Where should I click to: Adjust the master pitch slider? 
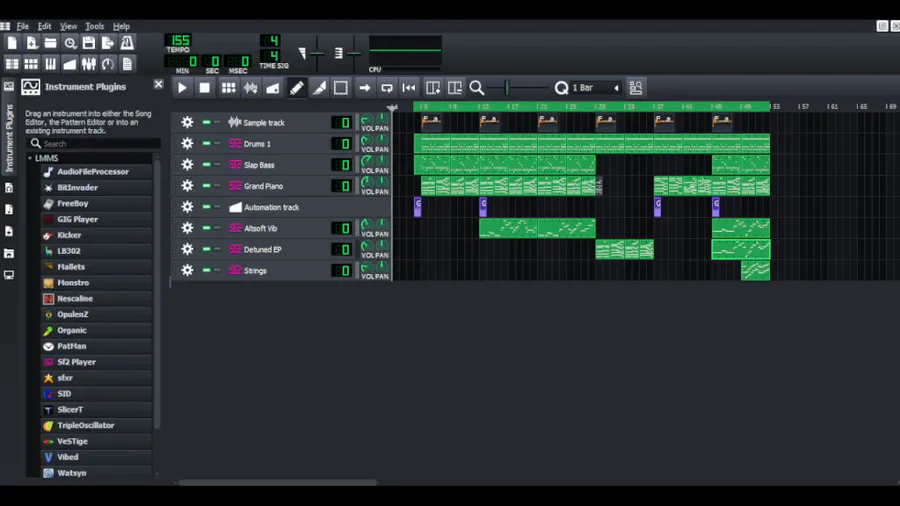[x=354, y=53]
